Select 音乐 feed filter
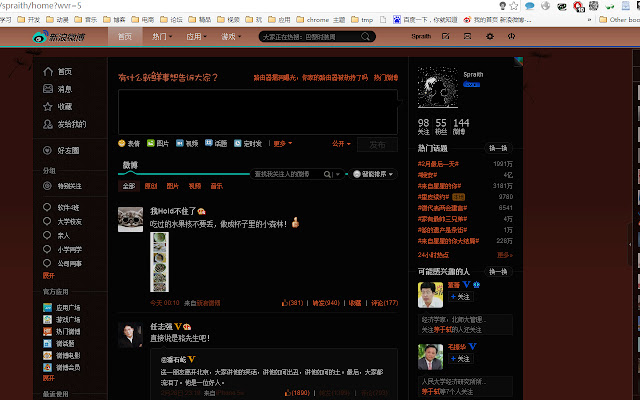Screen dimensions: 640x400 217,186
